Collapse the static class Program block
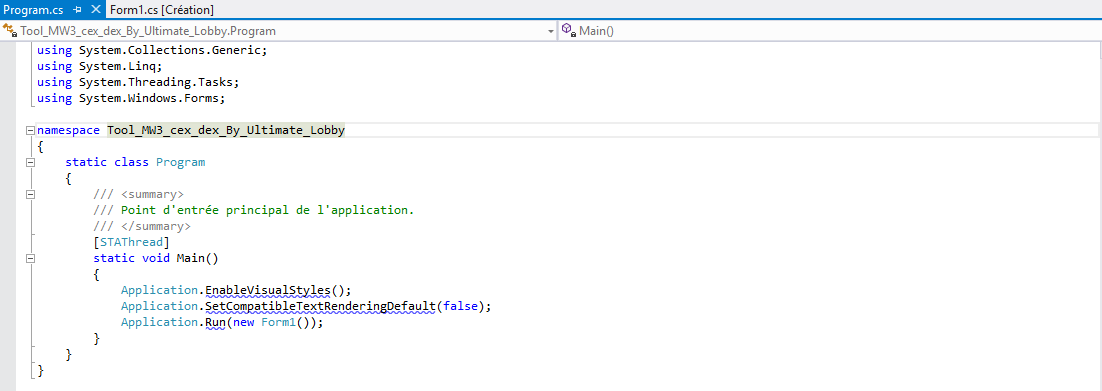Image resolution: width=1102 pixels, height=391 pixels. pos(30,162)
